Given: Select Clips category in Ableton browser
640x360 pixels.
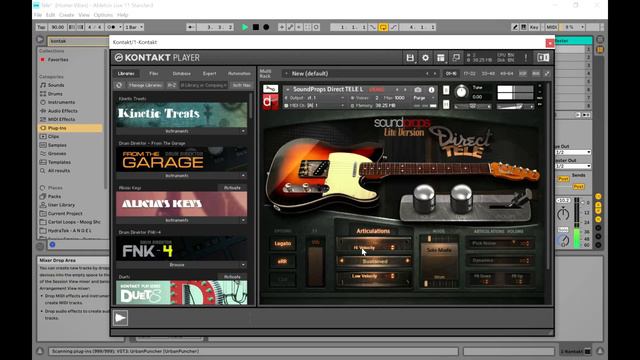Looking at the screenshot, I should click(53, 136).
